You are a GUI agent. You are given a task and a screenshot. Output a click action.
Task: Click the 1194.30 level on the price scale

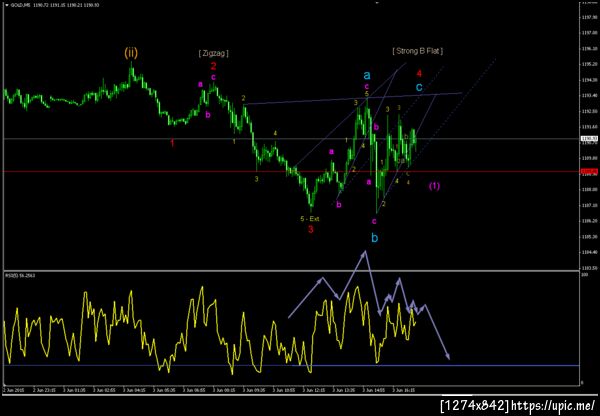(x=588, y=80)
